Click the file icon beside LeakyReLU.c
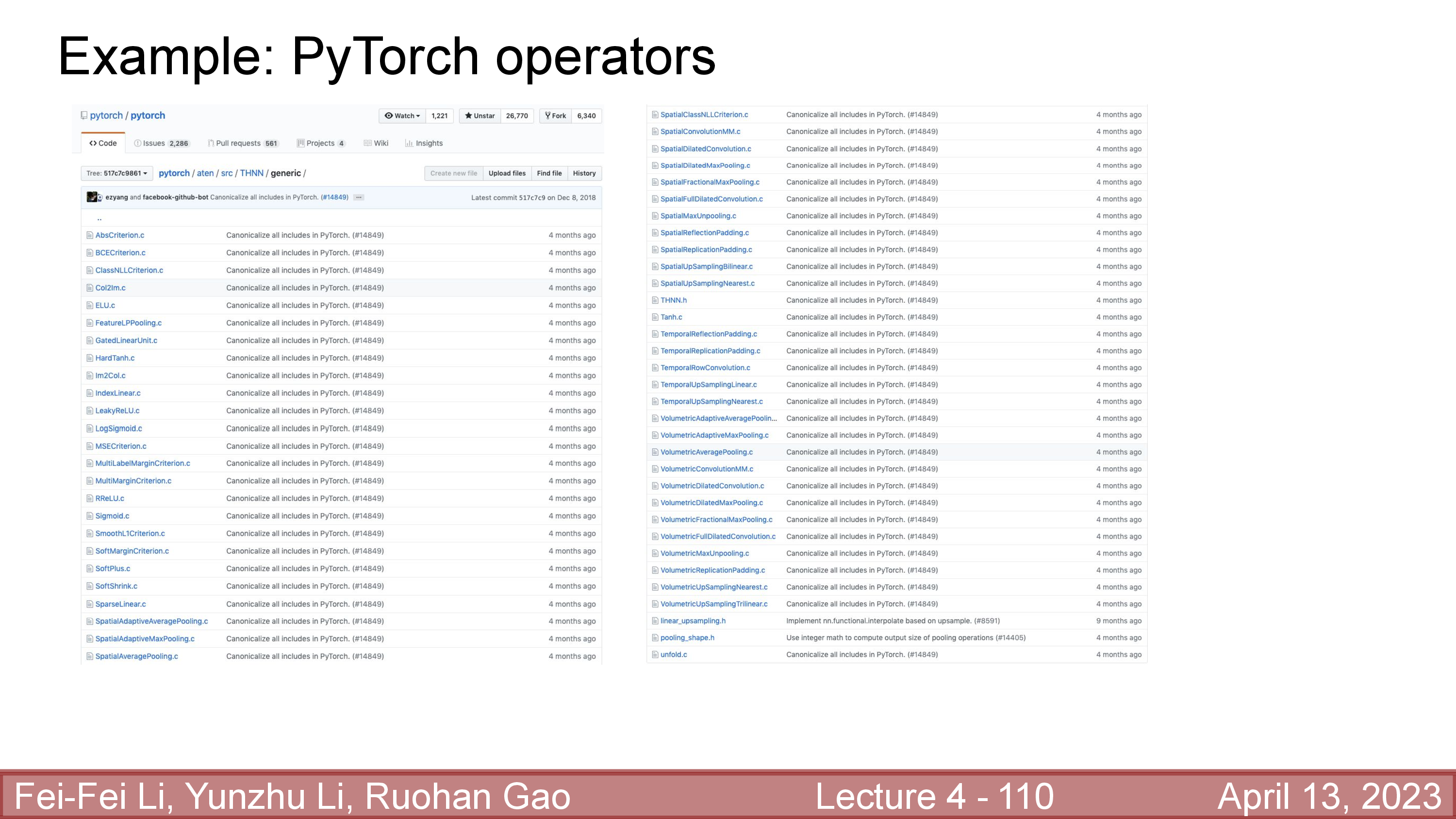The height and width of the screenshot is (819, 1456). (89, 411)
